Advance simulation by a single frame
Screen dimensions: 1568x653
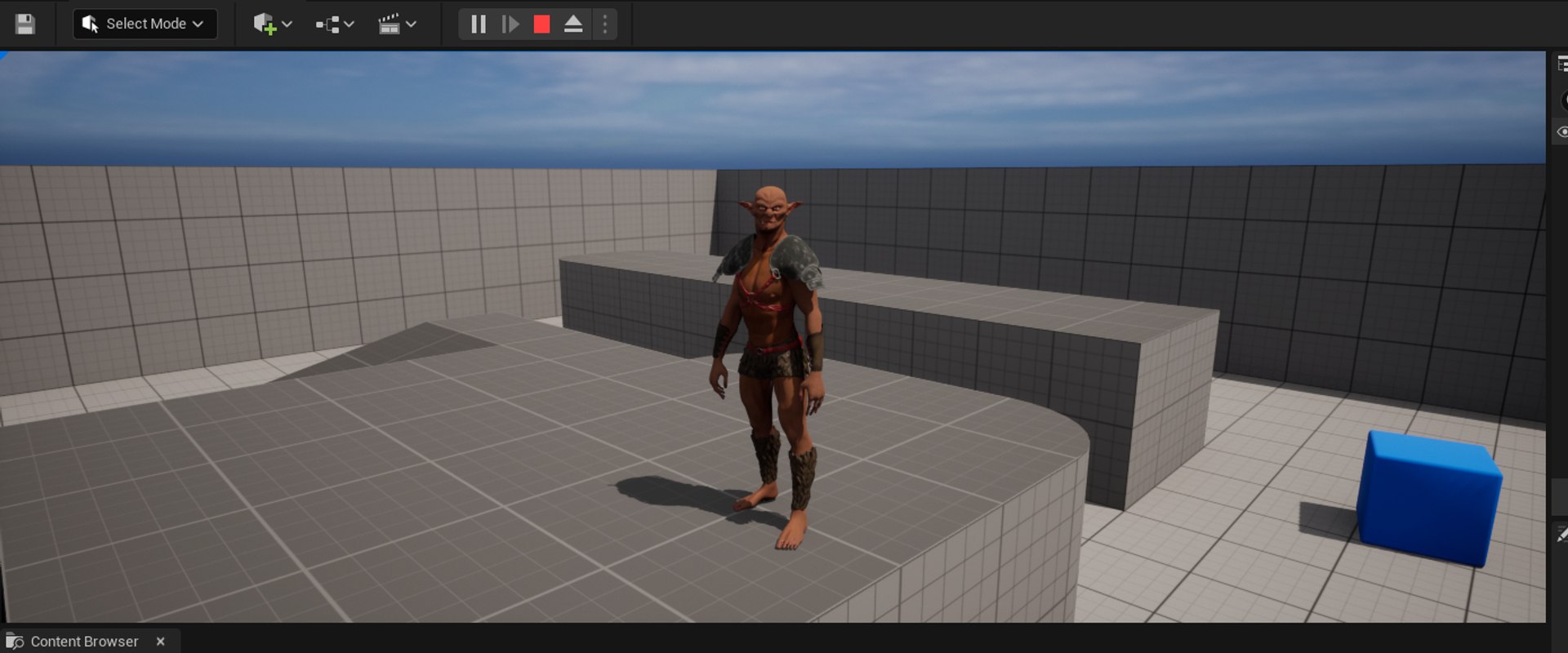coord(510,24)
